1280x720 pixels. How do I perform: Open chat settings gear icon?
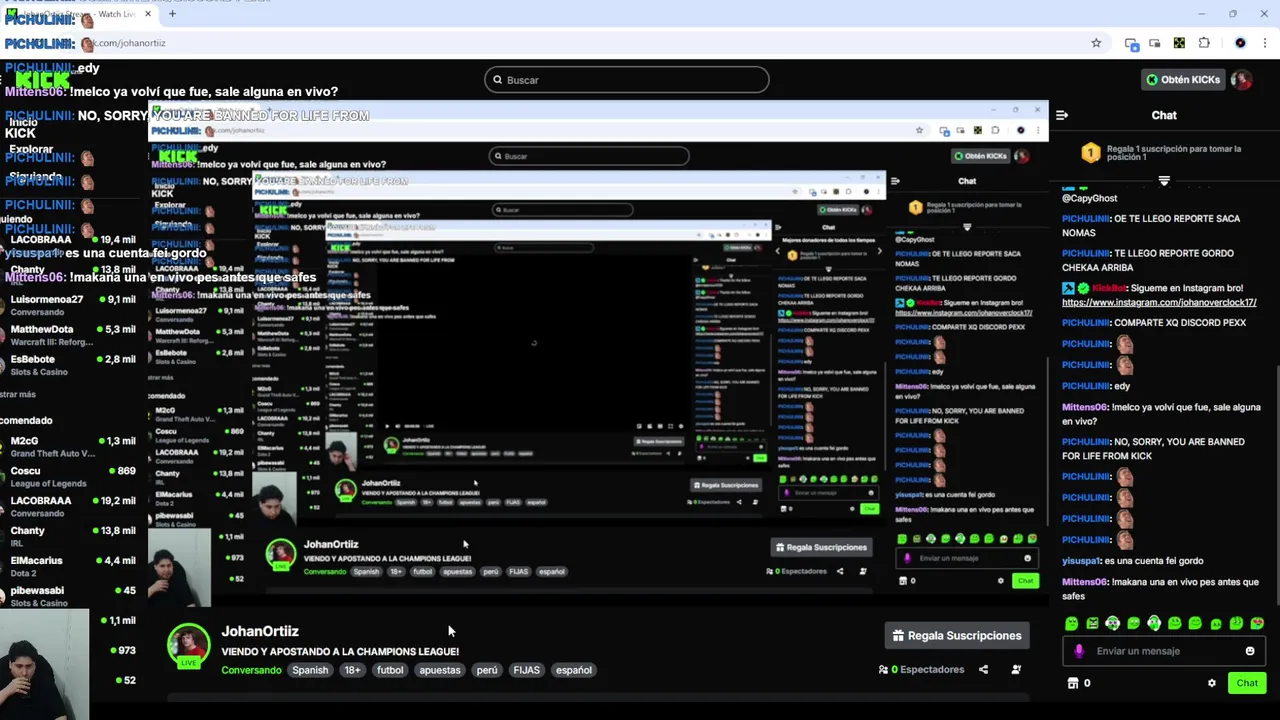tap(1212, 683)
